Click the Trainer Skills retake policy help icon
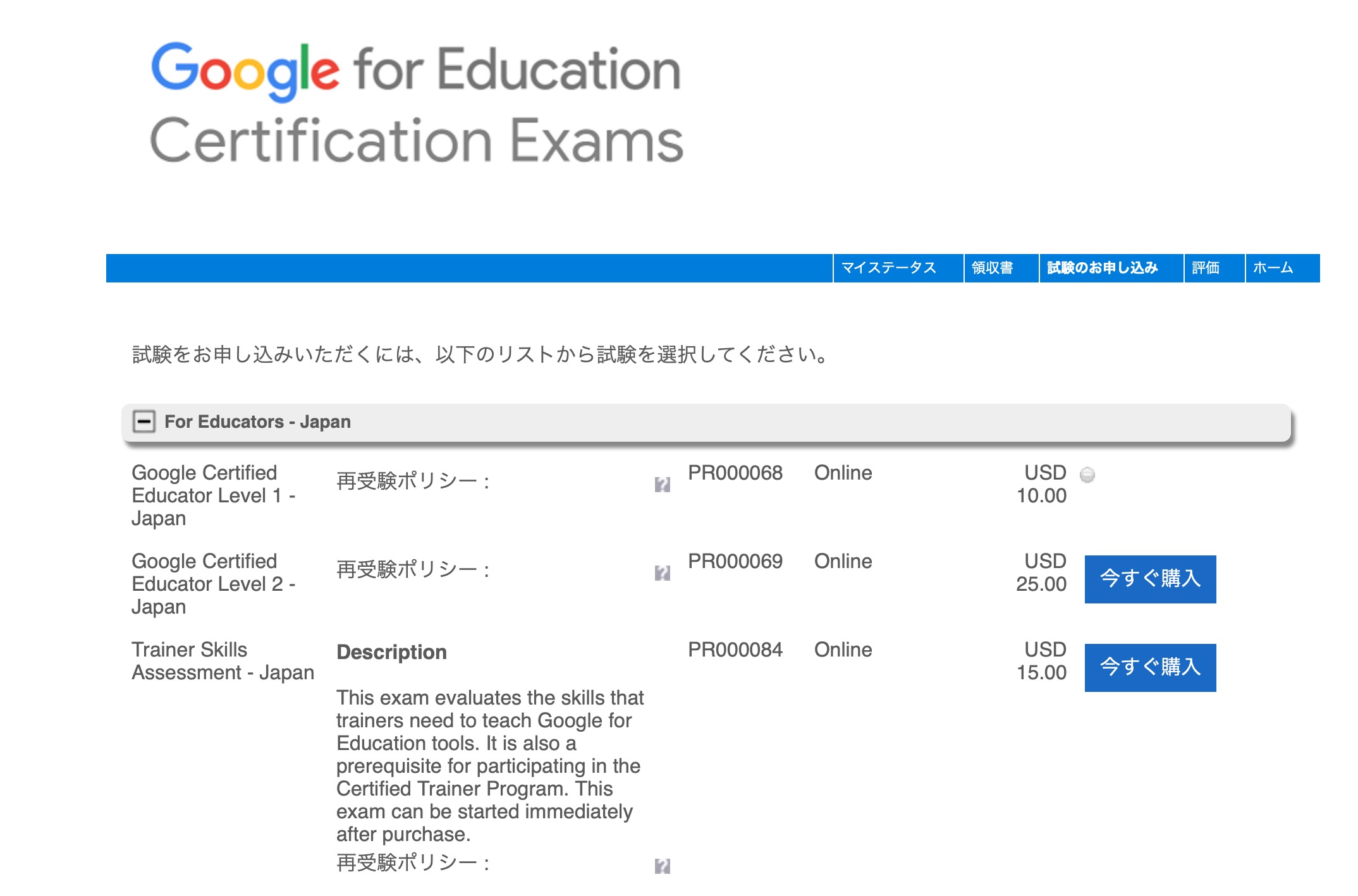 tap(662, 866)
